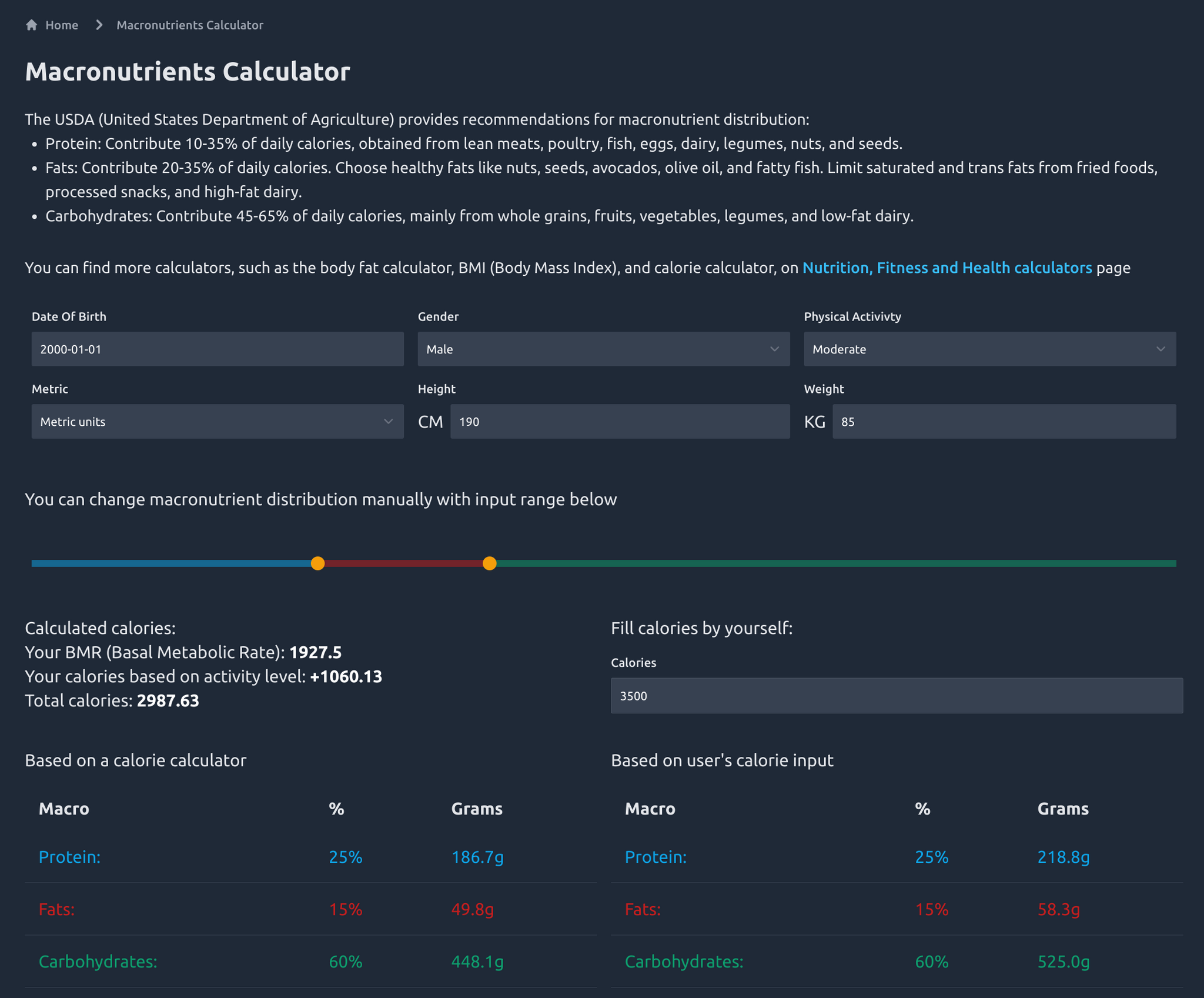This screenshot has height=998, width=1204.
Task: Click the total calories value 2987.63
Action: [x=168, y=700]
